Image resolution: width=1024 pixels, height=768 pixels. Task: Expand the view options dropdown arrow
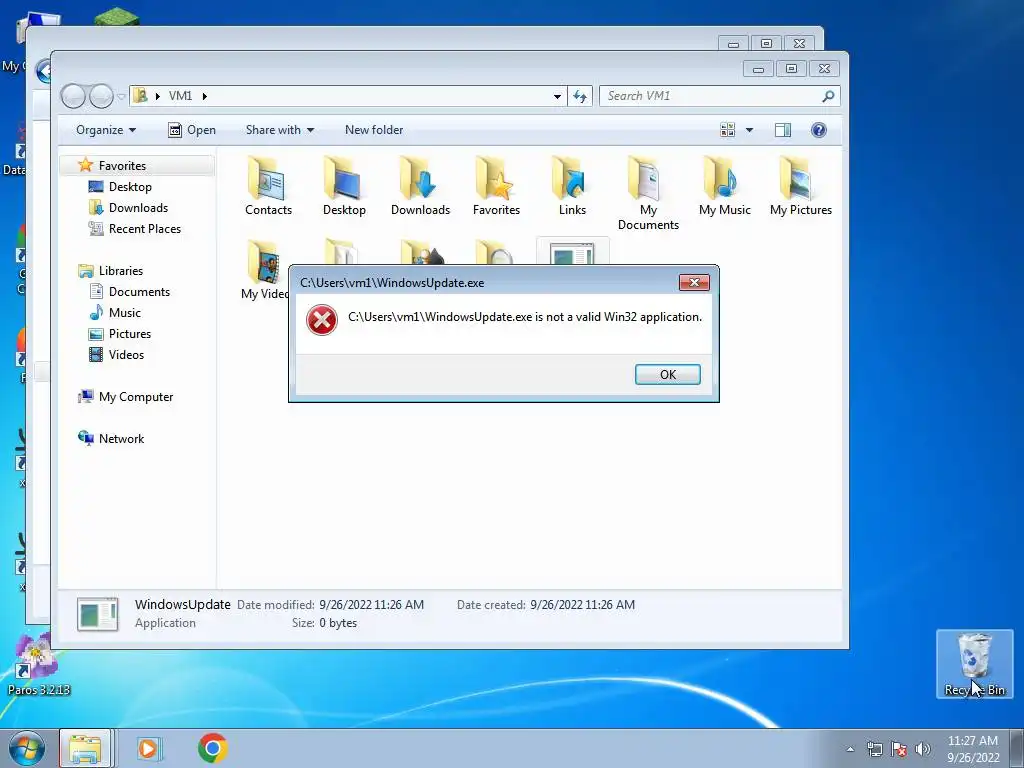[x=749, y=130]
